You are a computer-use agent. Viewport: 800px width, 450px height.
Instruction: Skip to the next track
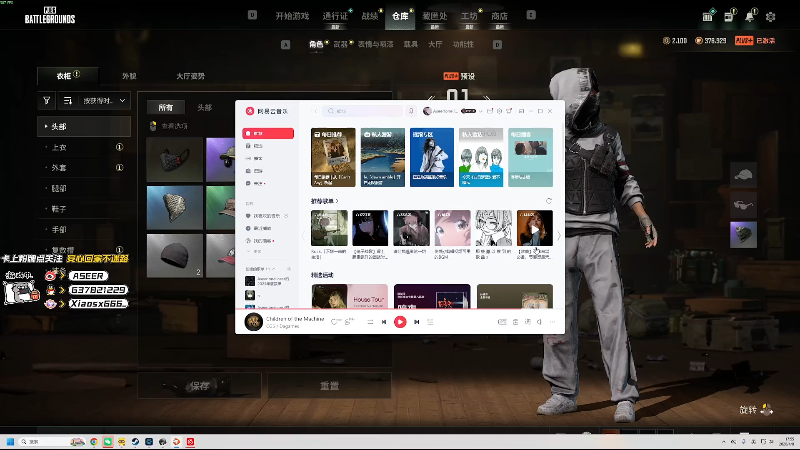416,322
